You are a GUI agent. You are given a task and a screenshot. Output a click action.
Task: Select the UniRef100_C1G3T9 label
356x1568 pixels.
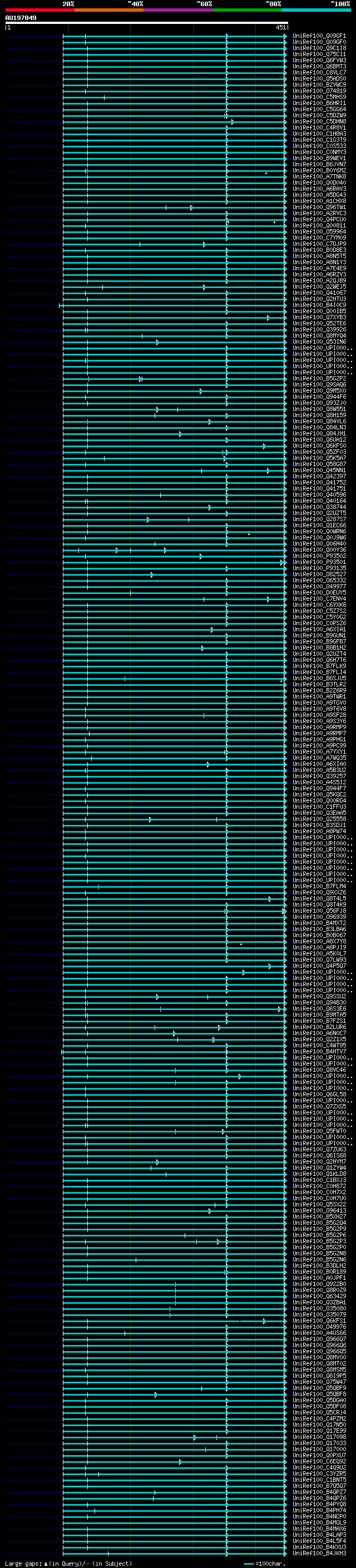[x=319, y=140]
